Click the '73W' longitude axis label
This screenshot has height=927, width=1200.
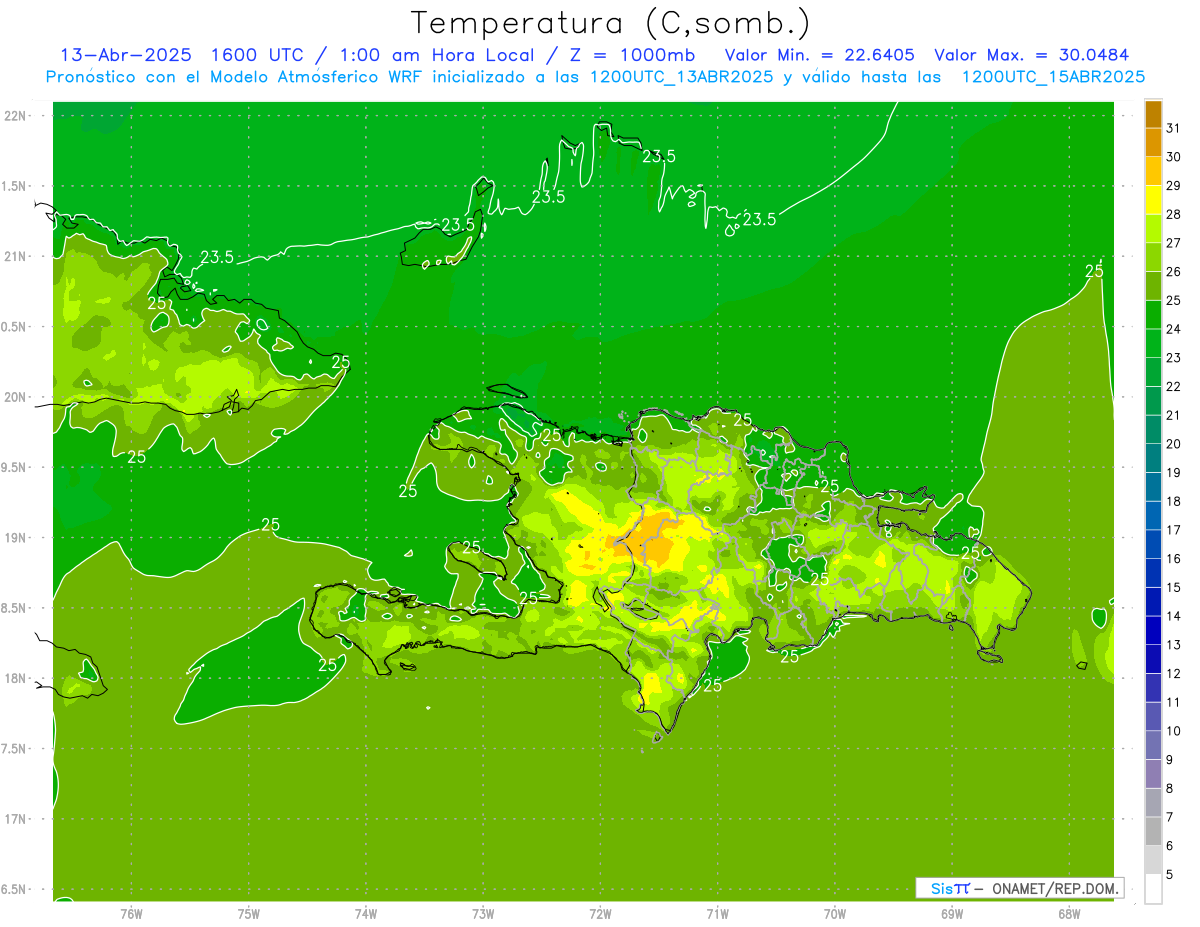pyautogui.click(x=483, y=914)
